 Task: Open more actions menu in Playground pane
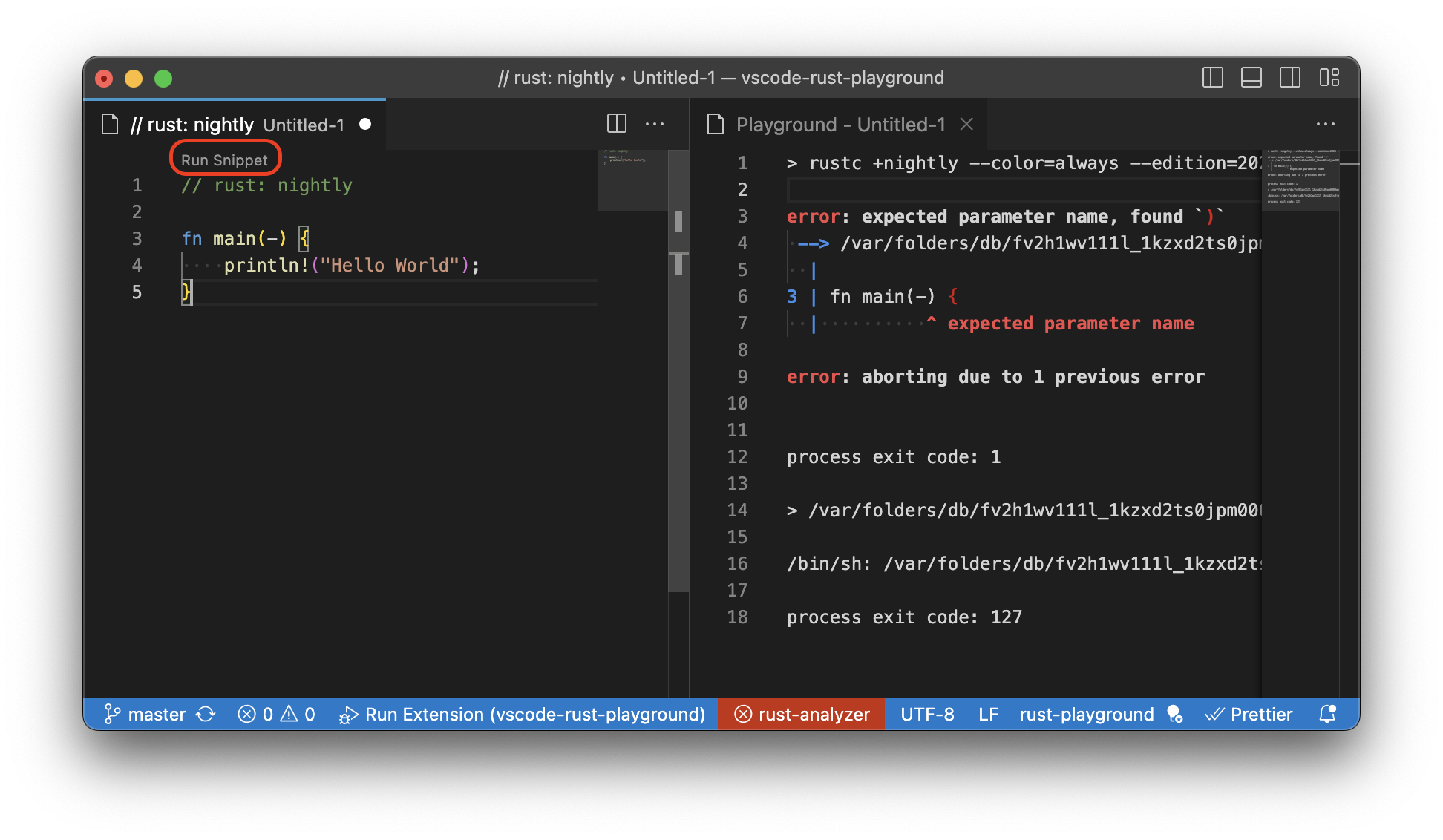[x=1325, y=124]
